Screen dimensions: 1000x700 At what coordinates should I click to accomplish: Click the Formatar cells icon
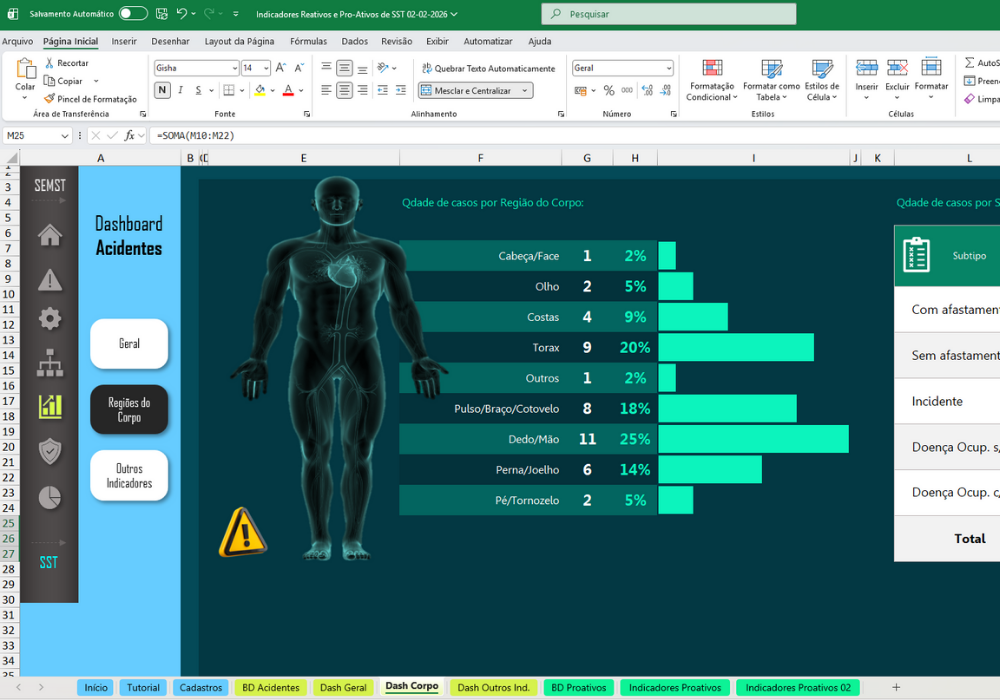(x=931, y=68)
